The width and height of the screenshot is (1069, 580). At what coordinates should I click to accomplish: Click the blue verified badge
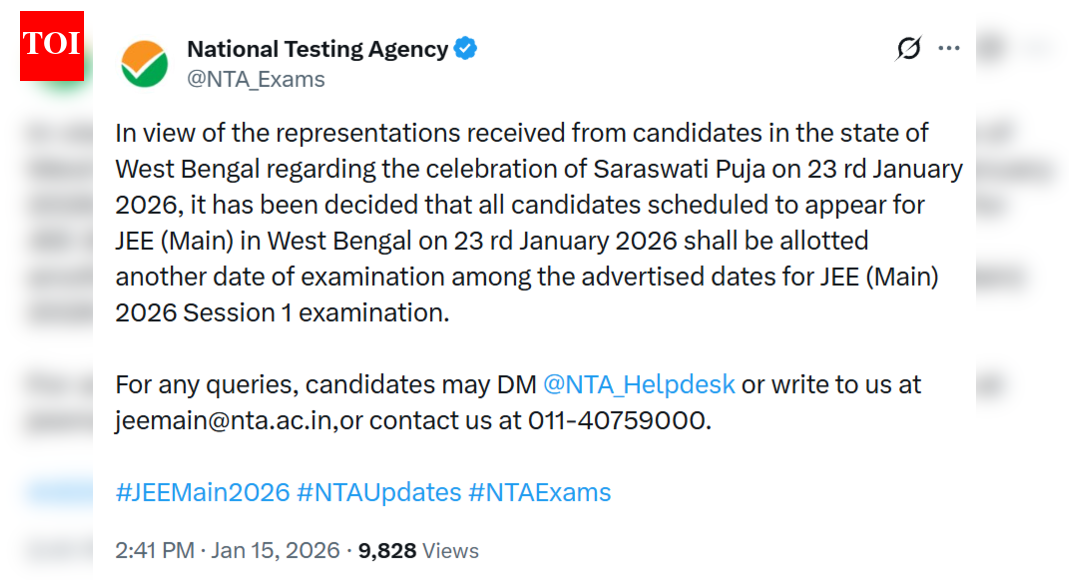[x=465, y=48]
